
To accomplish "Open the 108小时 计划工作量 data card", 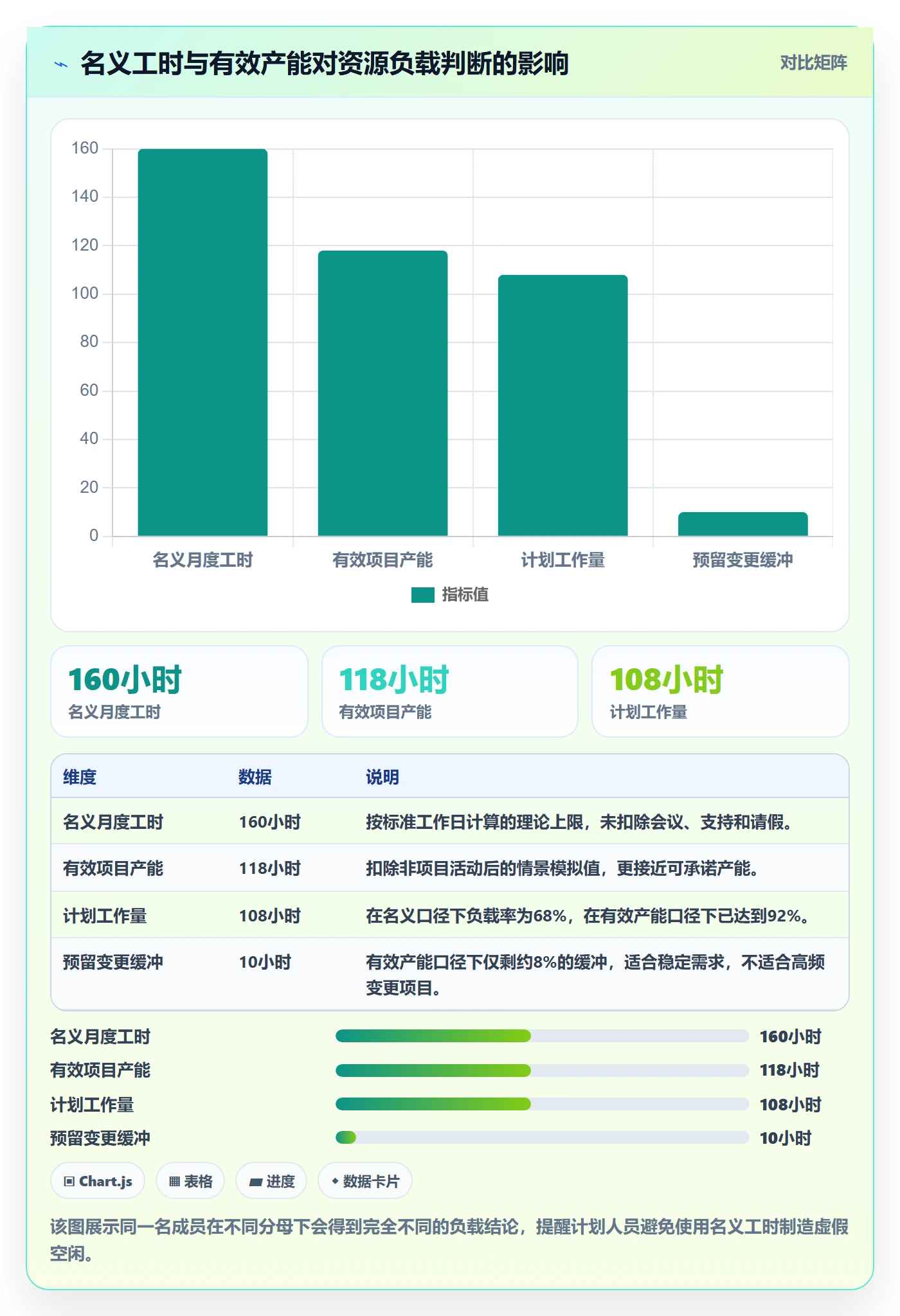I will pos(721,691).
